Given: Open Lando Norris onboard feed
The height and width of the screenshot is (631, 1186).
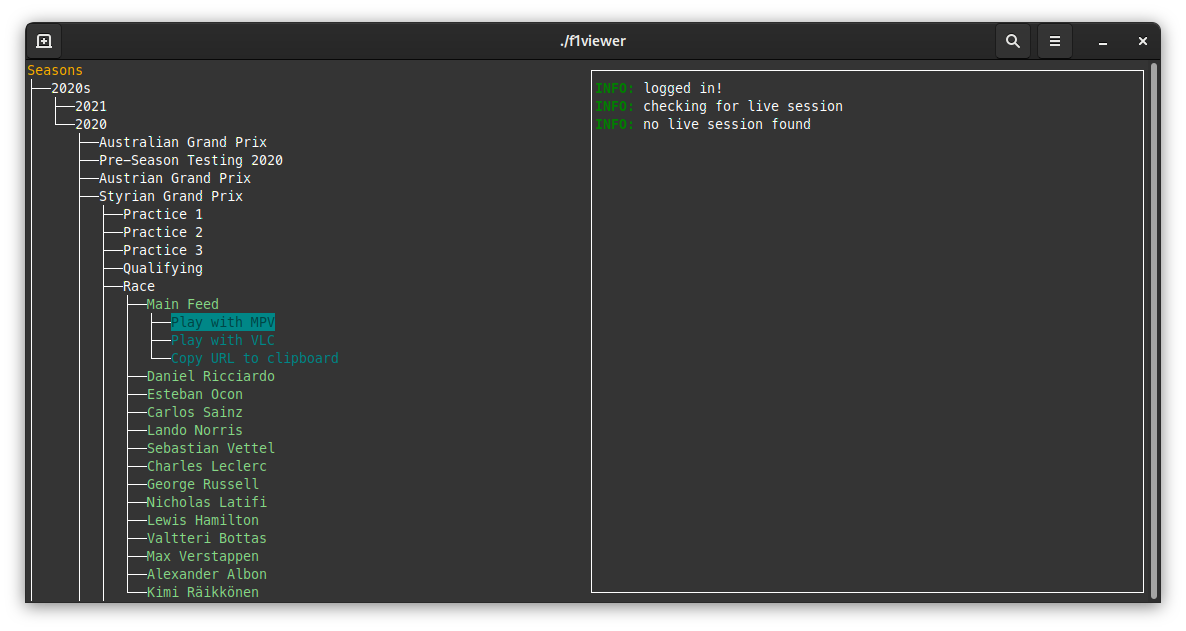Looking at the screenshot, I should tap(195, 431).
